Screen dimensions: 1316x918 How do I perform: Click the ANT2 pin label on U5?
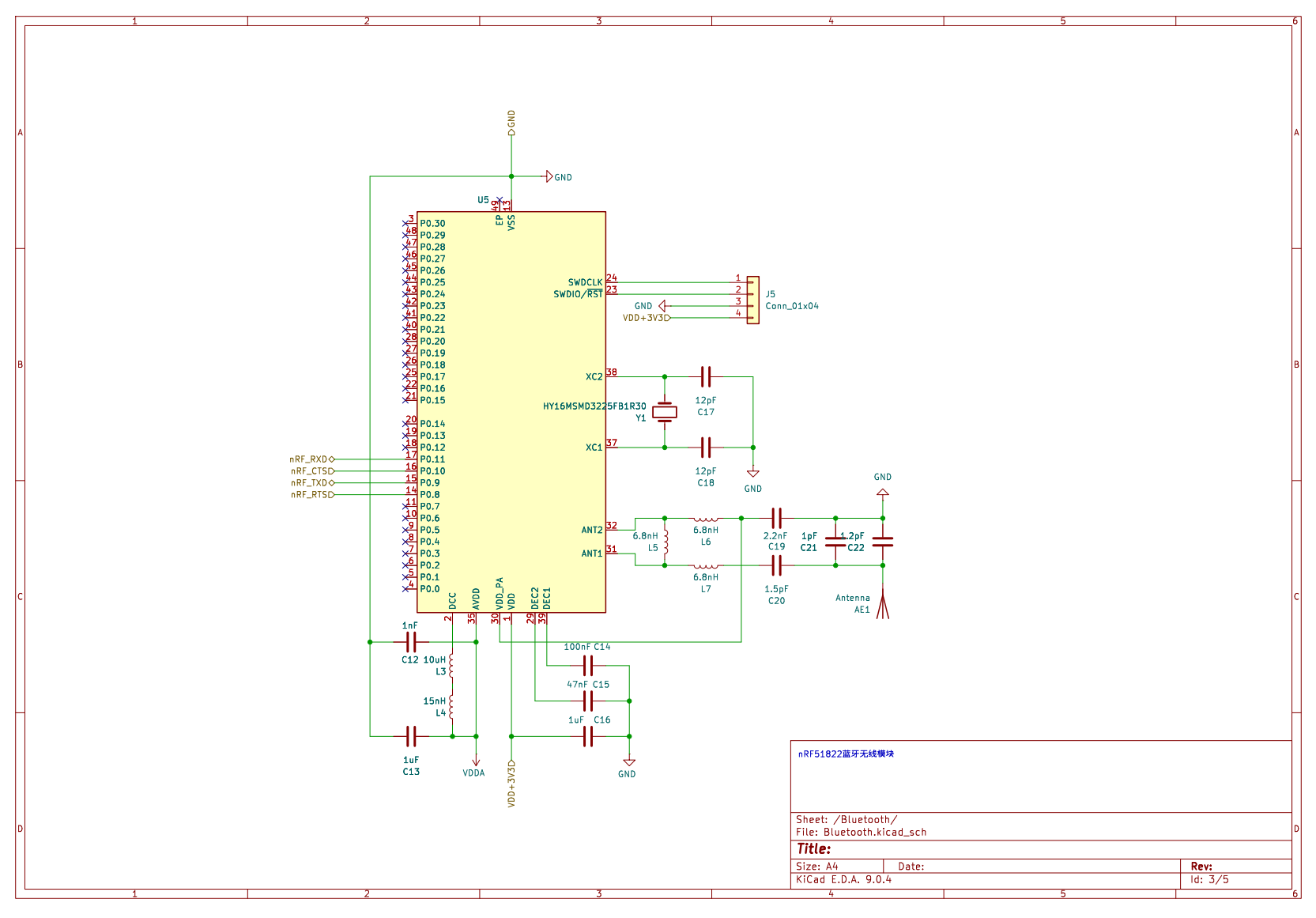click(x=592, y=531)
